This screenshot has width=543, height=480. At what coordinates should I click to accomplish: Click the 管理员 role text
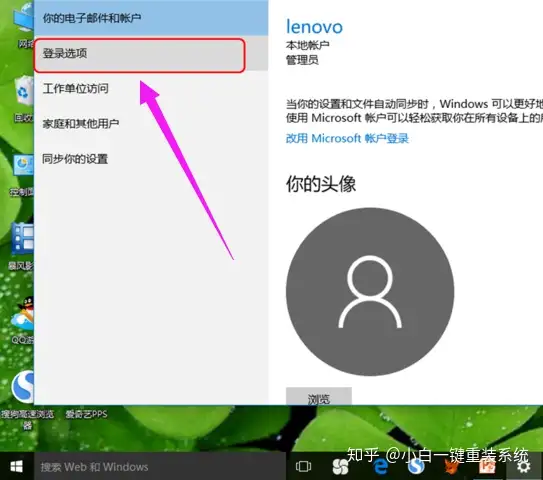(302, 60)
